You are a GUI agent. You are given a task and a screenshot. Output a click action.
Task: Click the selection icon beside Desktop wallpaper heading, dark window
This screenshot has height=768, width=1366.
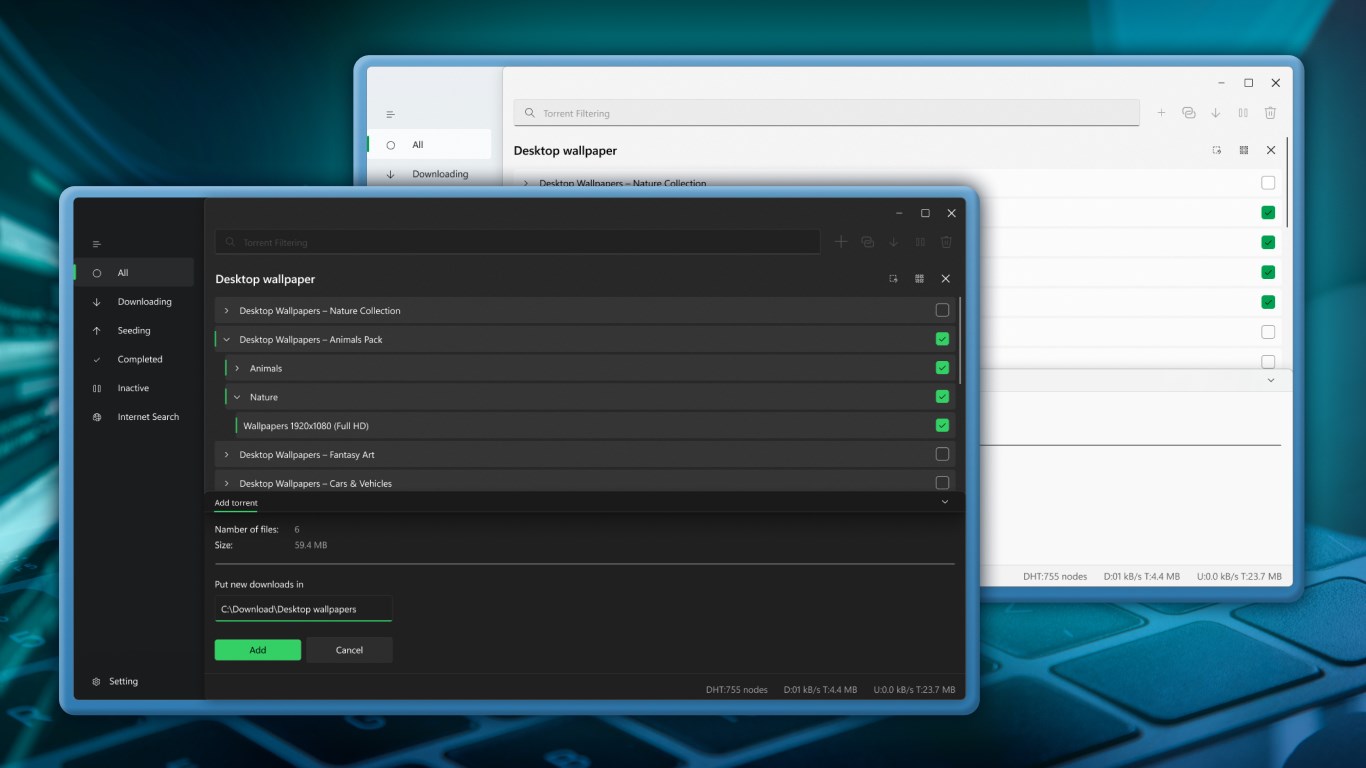(893, 279)
